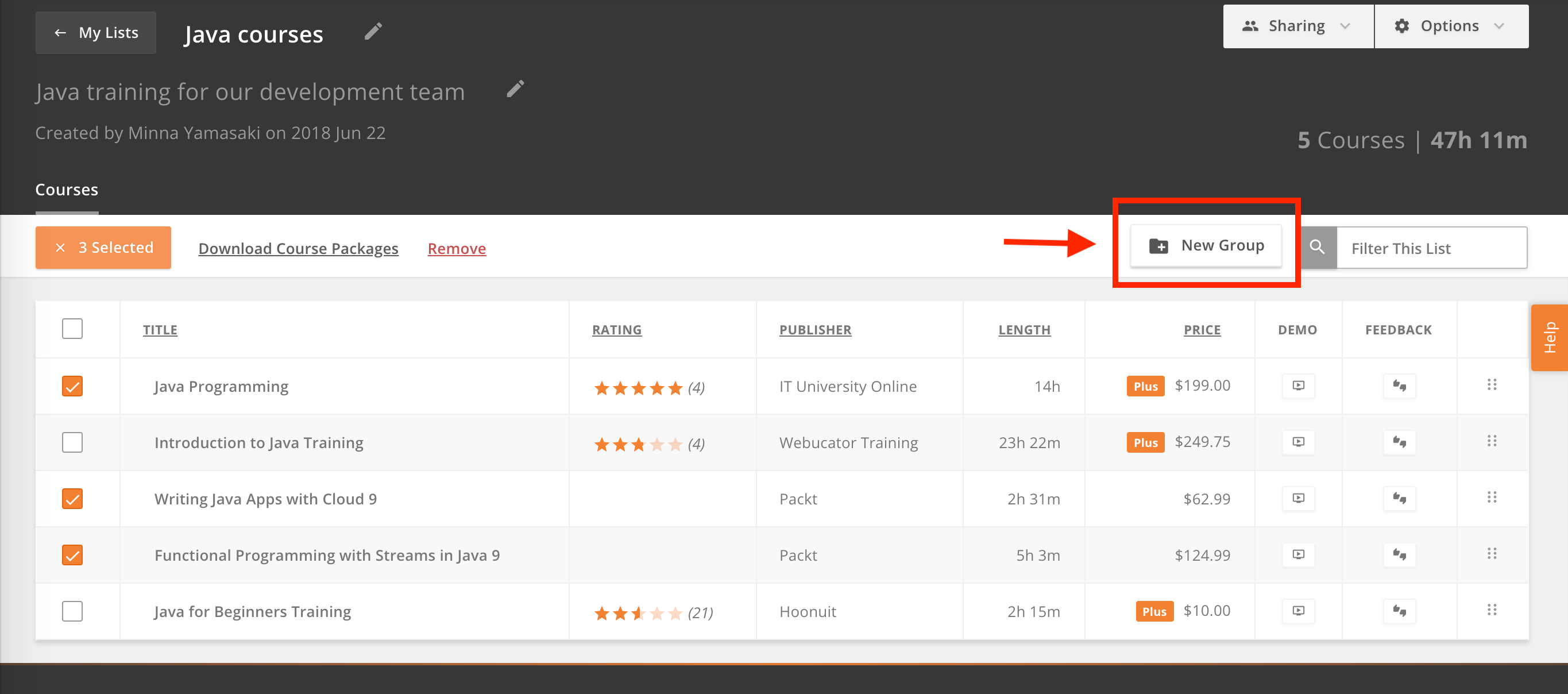Open feedback for Introduction to Java Training

click(x=1399, y=442)
